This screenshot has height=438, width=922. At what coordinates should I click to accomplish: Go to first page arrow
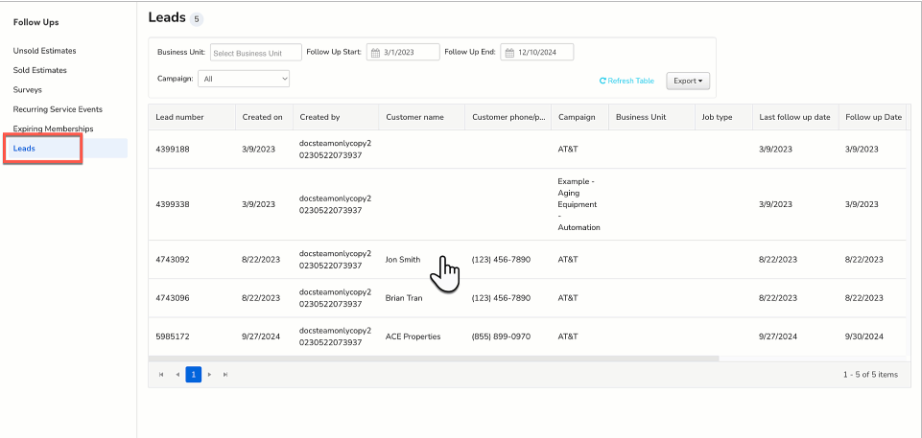(x=161, y=375)
